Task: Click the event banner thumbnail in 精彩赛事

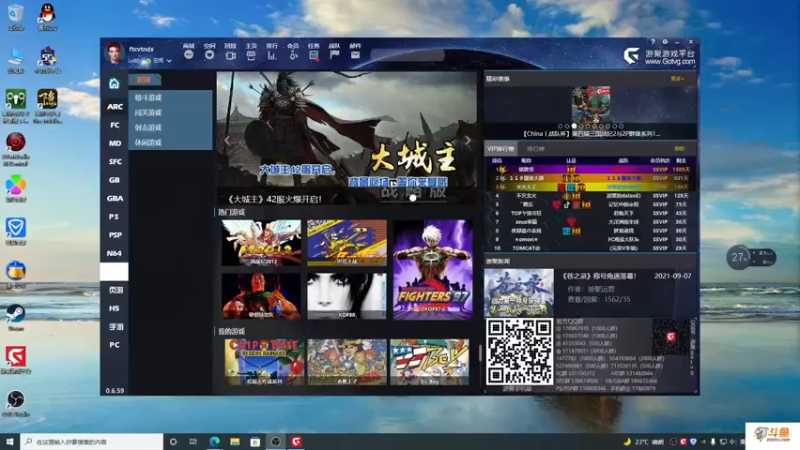Action: [x=590, y=104]
